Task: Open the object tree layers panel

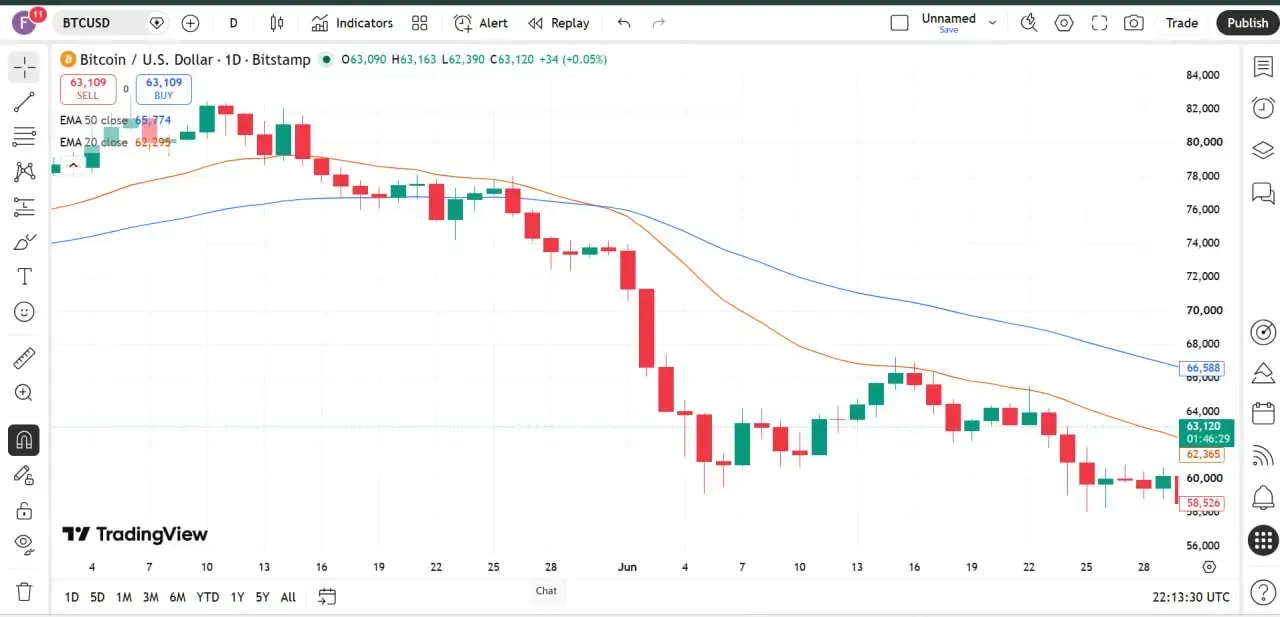Action: tap(1263, 150)
